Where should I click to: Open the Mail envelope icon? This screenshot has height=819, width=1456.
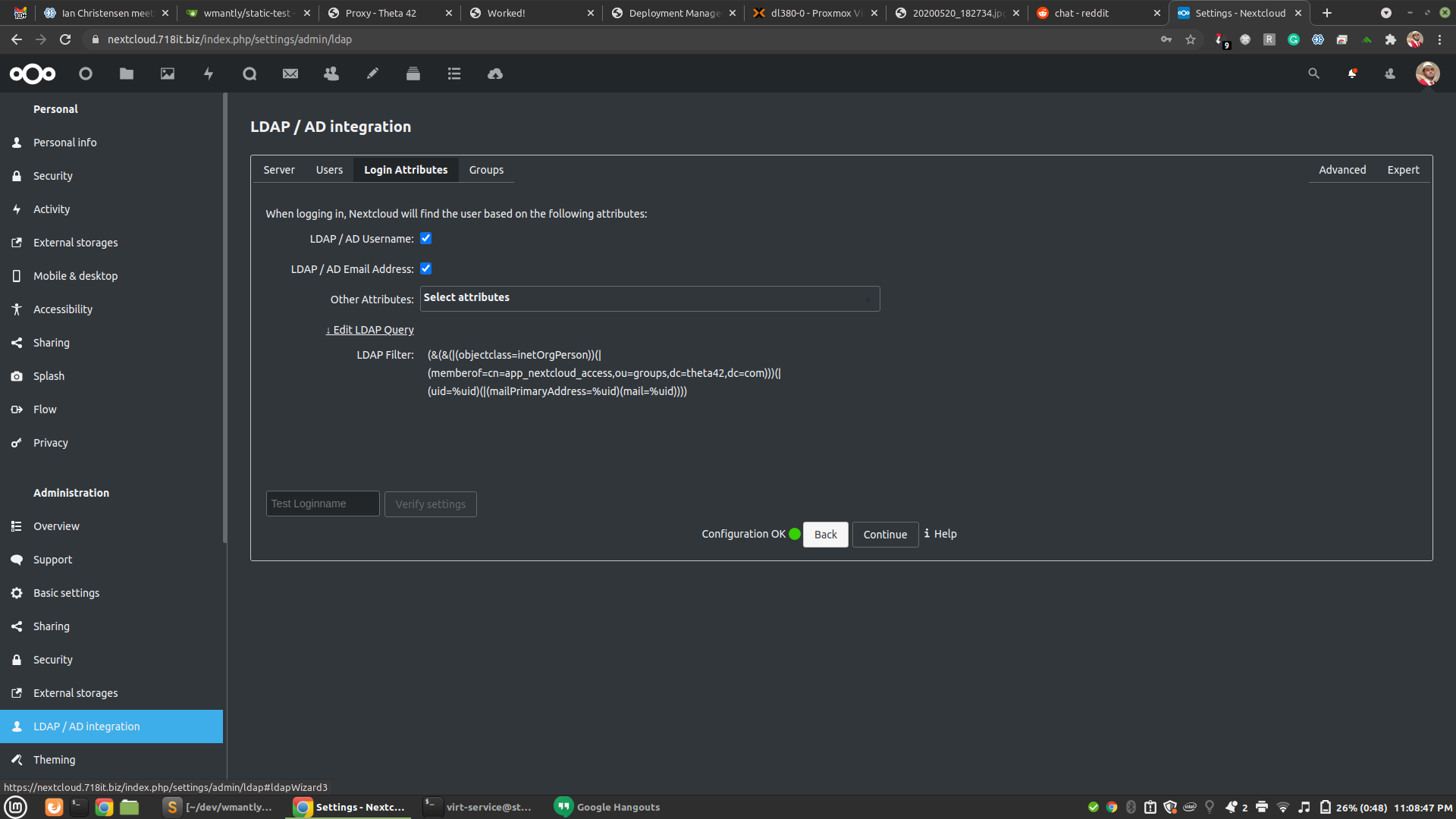pyautogui.click(x=290, y=74)
